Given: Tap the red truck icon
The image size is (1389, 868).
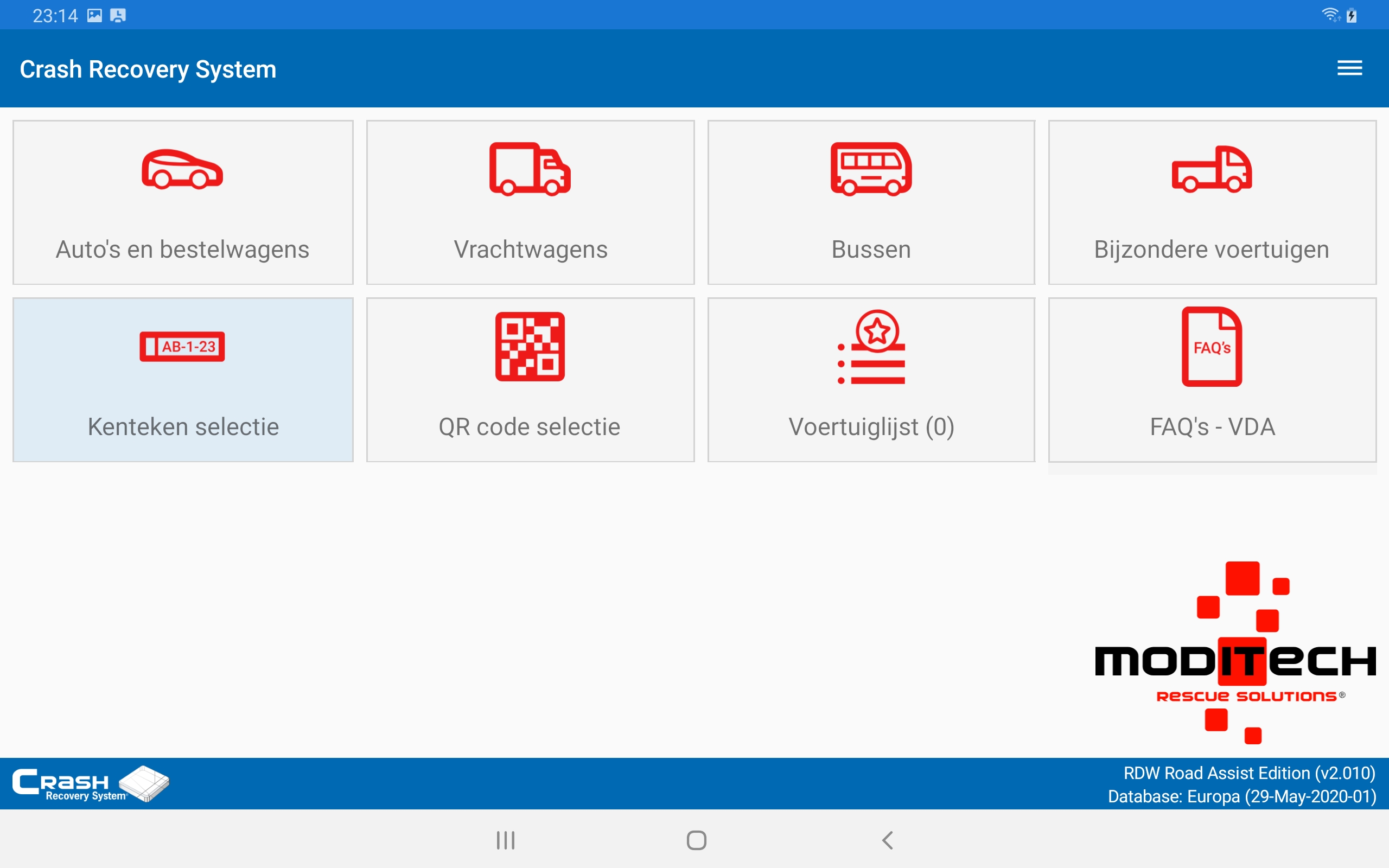Looking at the screenshot, I should (x=530, y=169).
